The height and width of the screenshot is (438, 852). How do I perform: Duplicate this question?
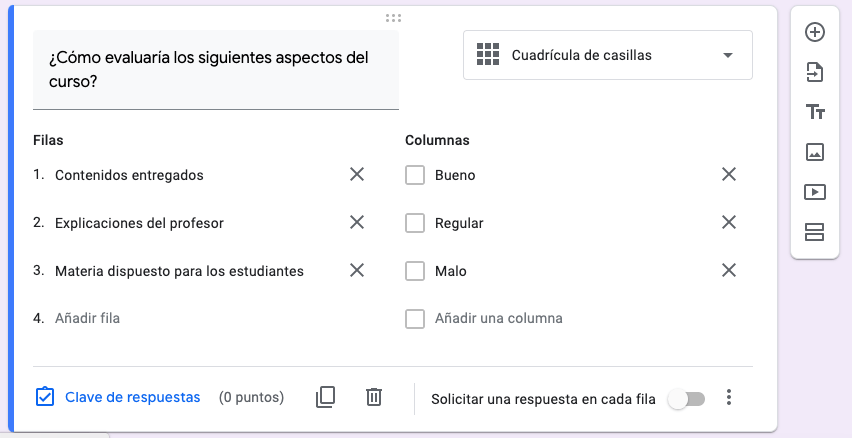pos(325,397)
